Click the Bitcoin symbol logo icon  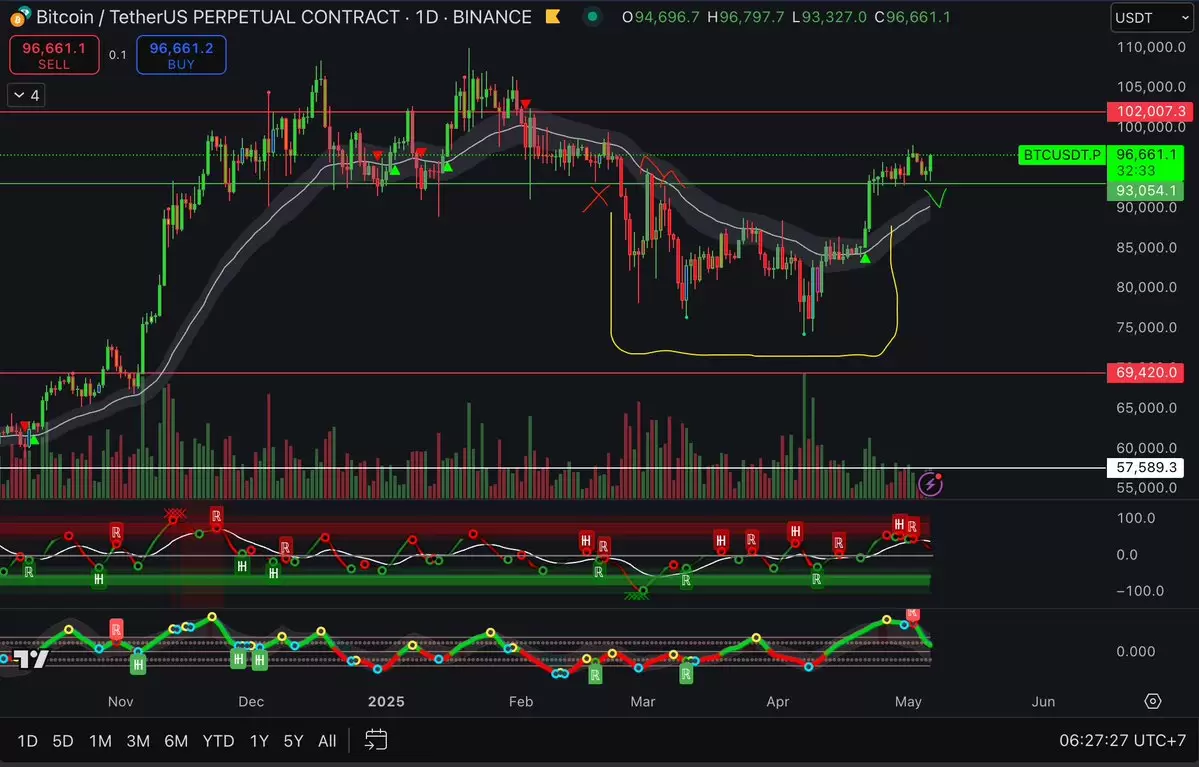click(20, 17)
